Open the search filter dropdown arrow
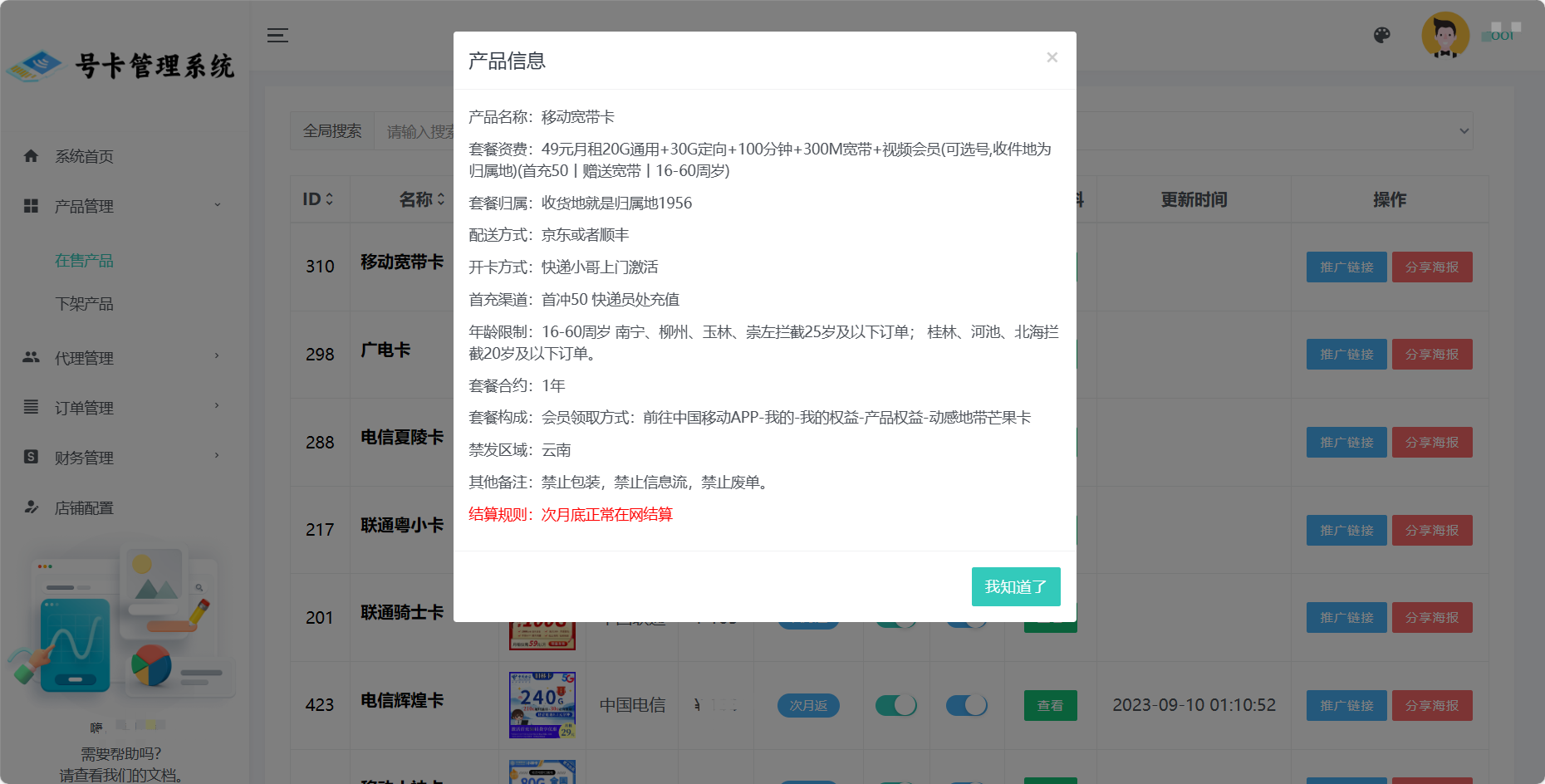This screenshot has height=784, width=1545. point(1464,131)
